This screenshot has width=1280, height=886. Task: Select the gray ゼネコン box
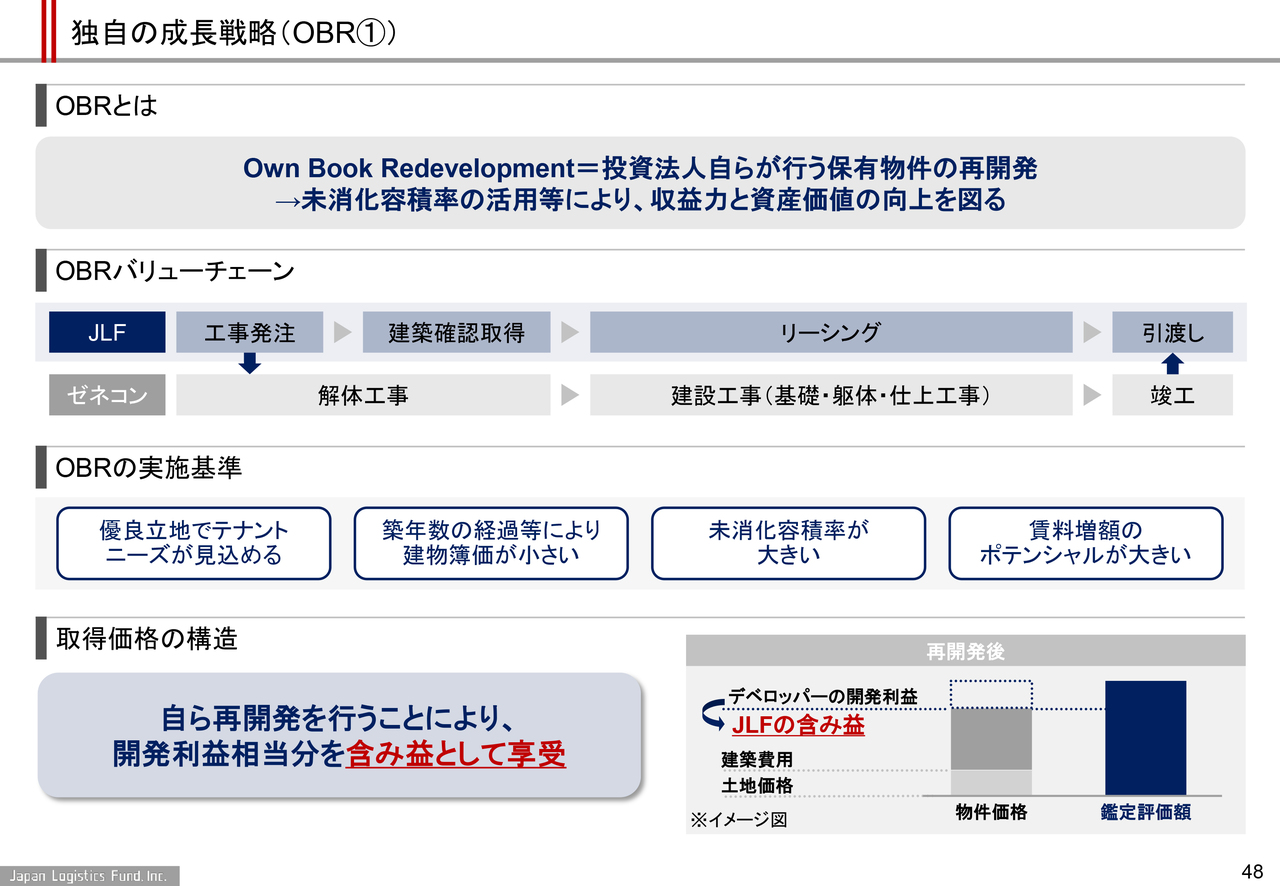coord(107,396)
